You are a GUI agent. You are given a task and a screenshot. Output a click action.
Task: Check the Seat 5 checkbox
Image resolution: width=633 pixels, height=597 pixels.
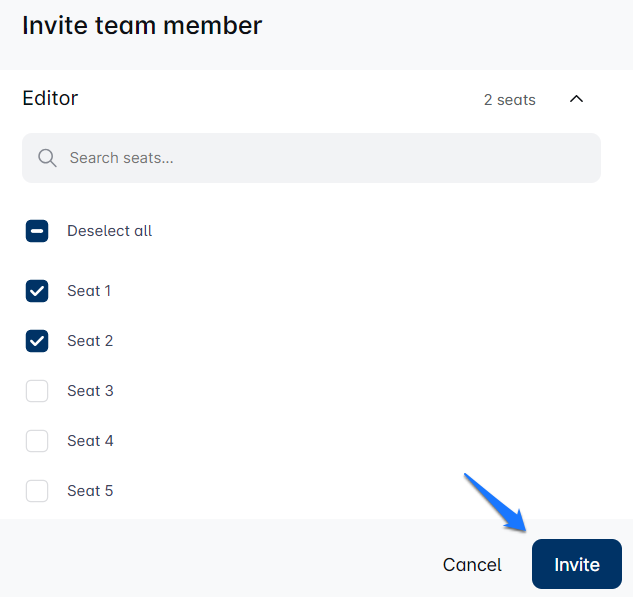[x=37, y=491]
